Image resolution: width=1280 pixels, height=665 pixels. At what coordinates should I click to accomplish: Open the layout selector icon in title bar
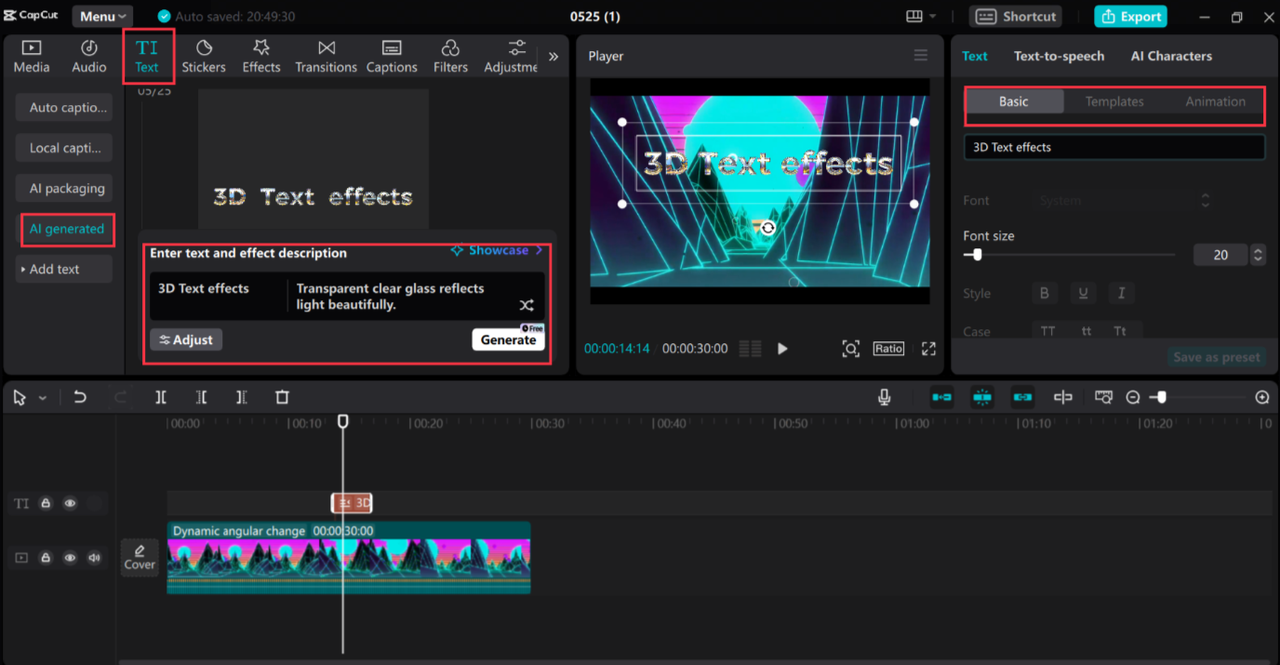tap(914, 16)
